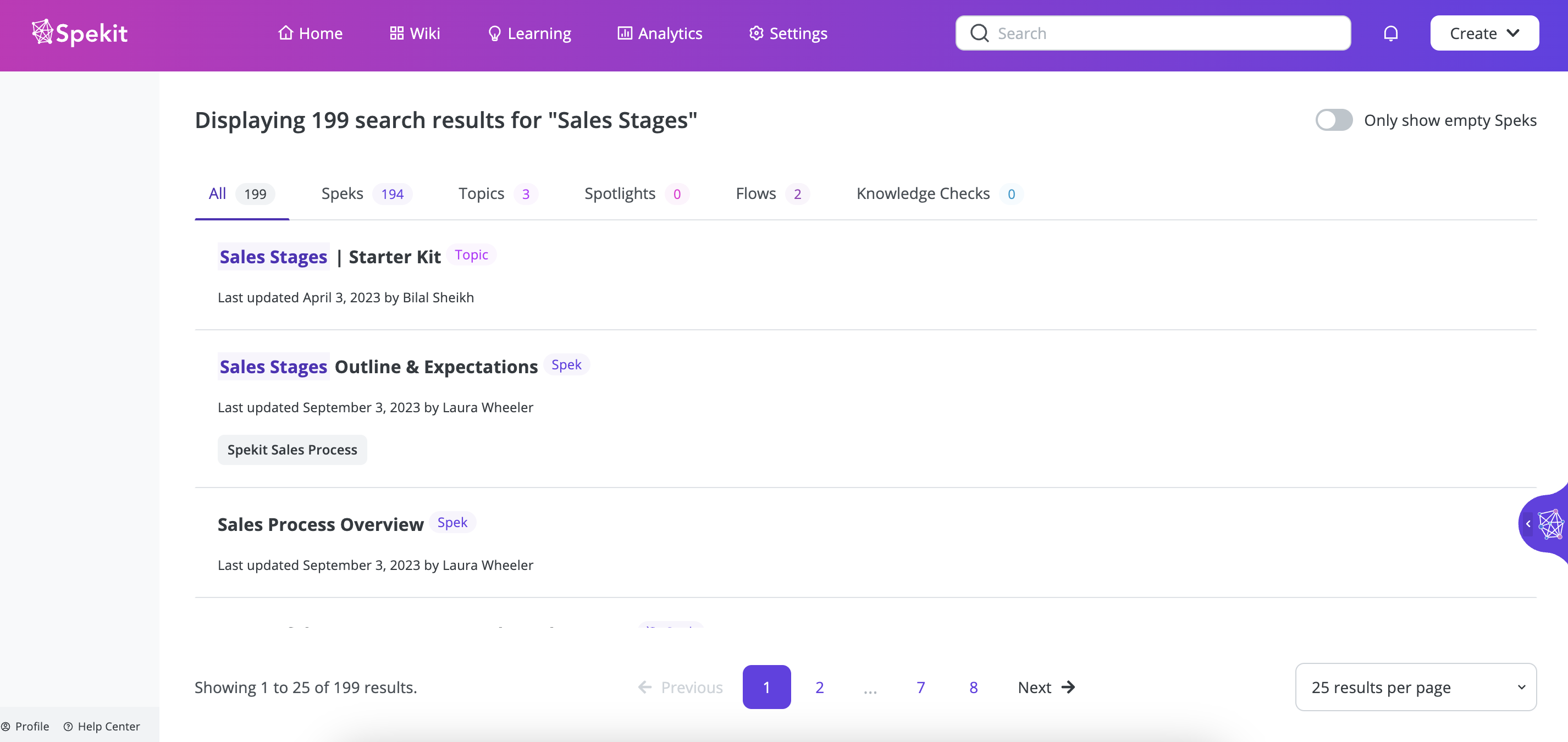The width and height of the screenshot is (1568, 742).
Task: Collapse arrow on Spekit side widget
Action: click(x=1528, y=523)
